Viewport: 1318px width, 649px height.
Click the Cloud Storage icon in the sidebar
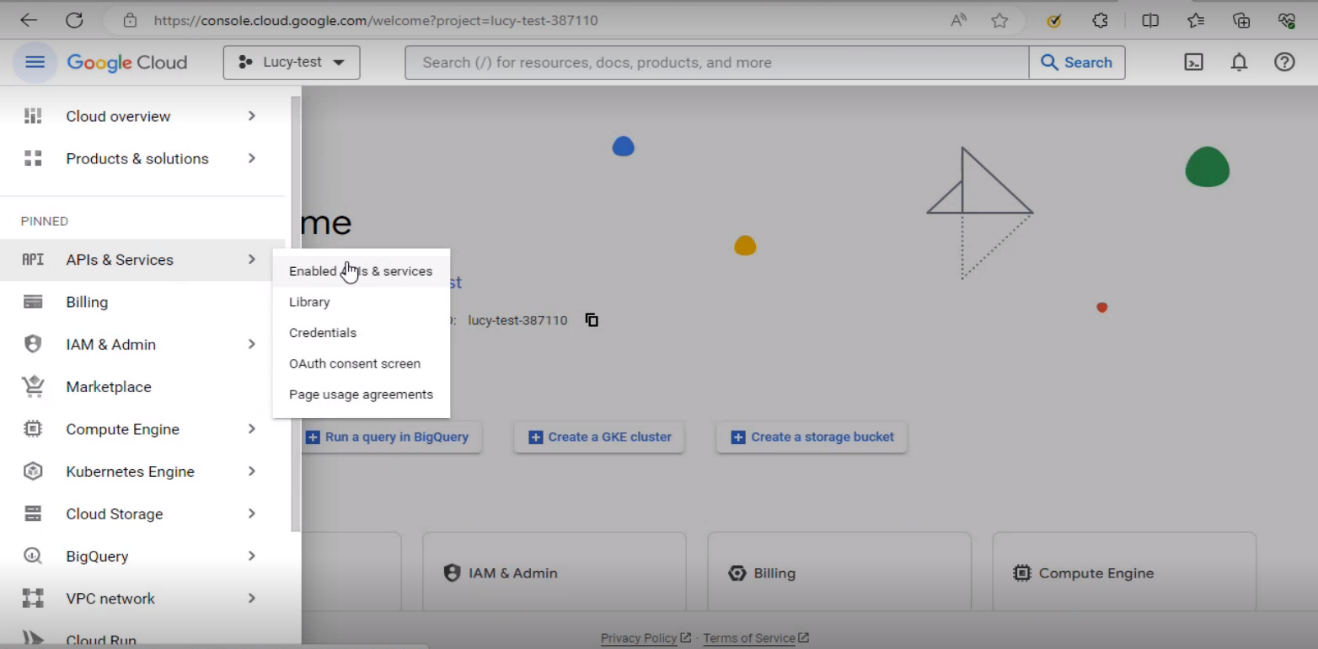[33, 514]
